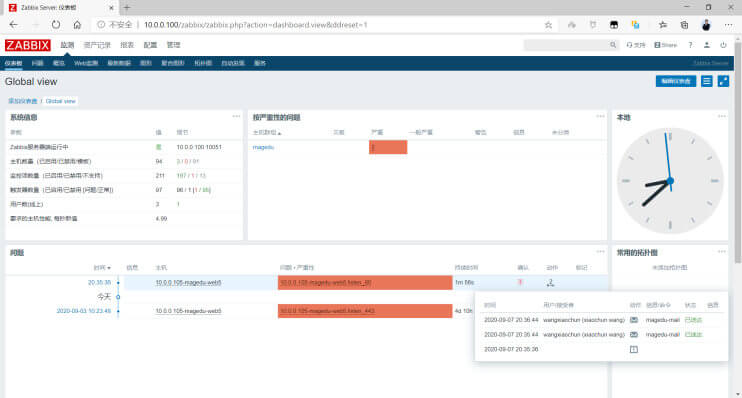The image size is (742, 398).
Task: Sort problems by 时间 column header
Action: coord(102,268)
